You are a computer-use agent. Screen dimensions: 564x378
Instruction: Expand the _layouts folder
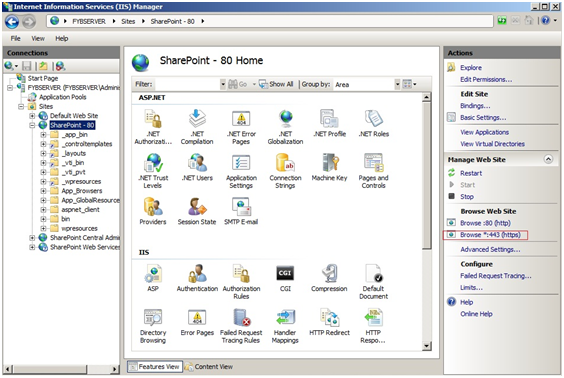[43, 154]
